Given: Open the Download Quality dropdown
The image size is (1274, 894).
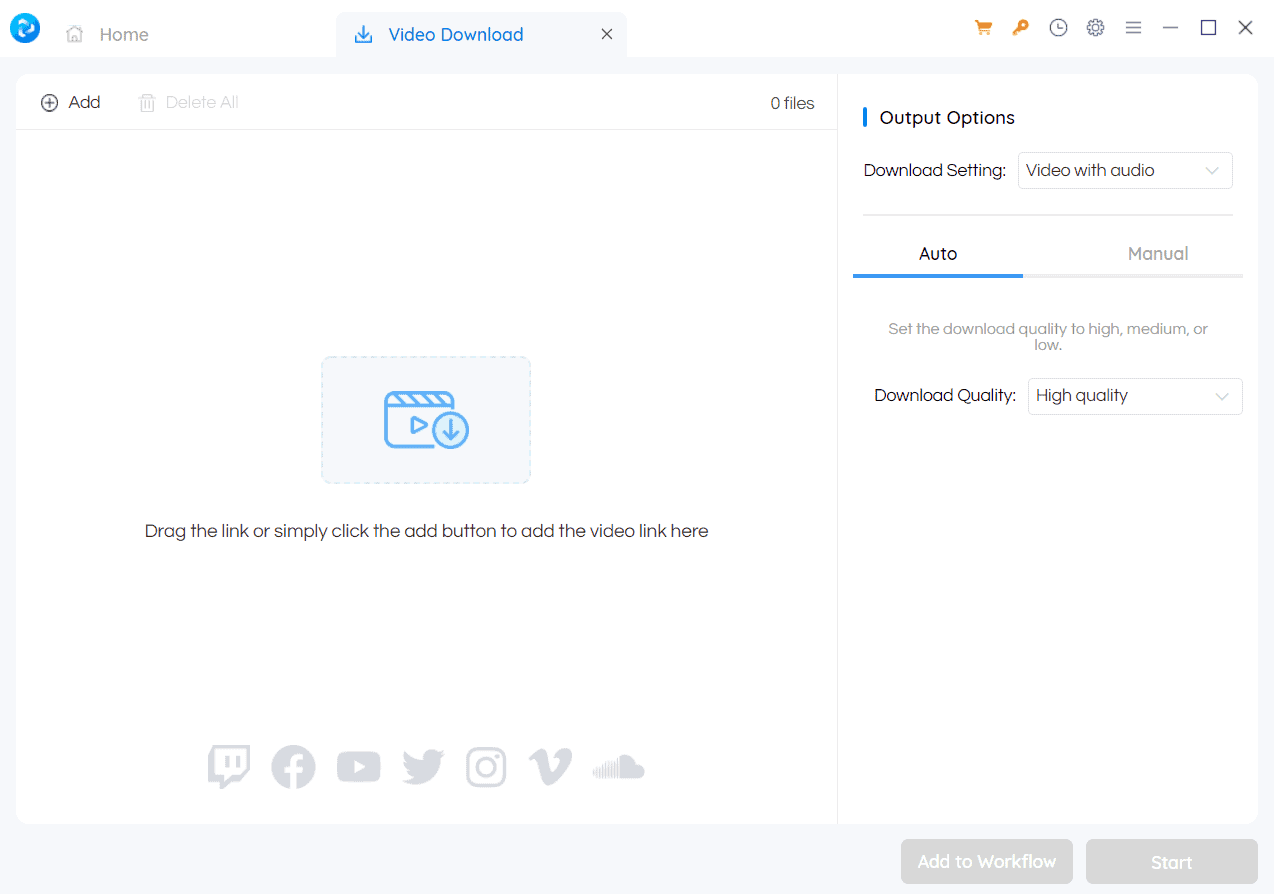Looking at the screenshot, I should click(1135, 396).
